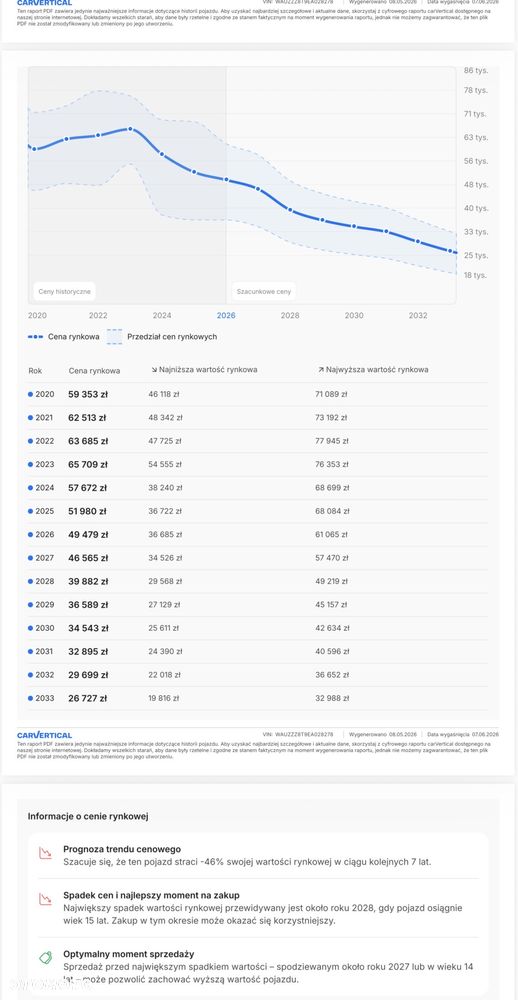Click the 46 565 zł market price

[88, 558]
